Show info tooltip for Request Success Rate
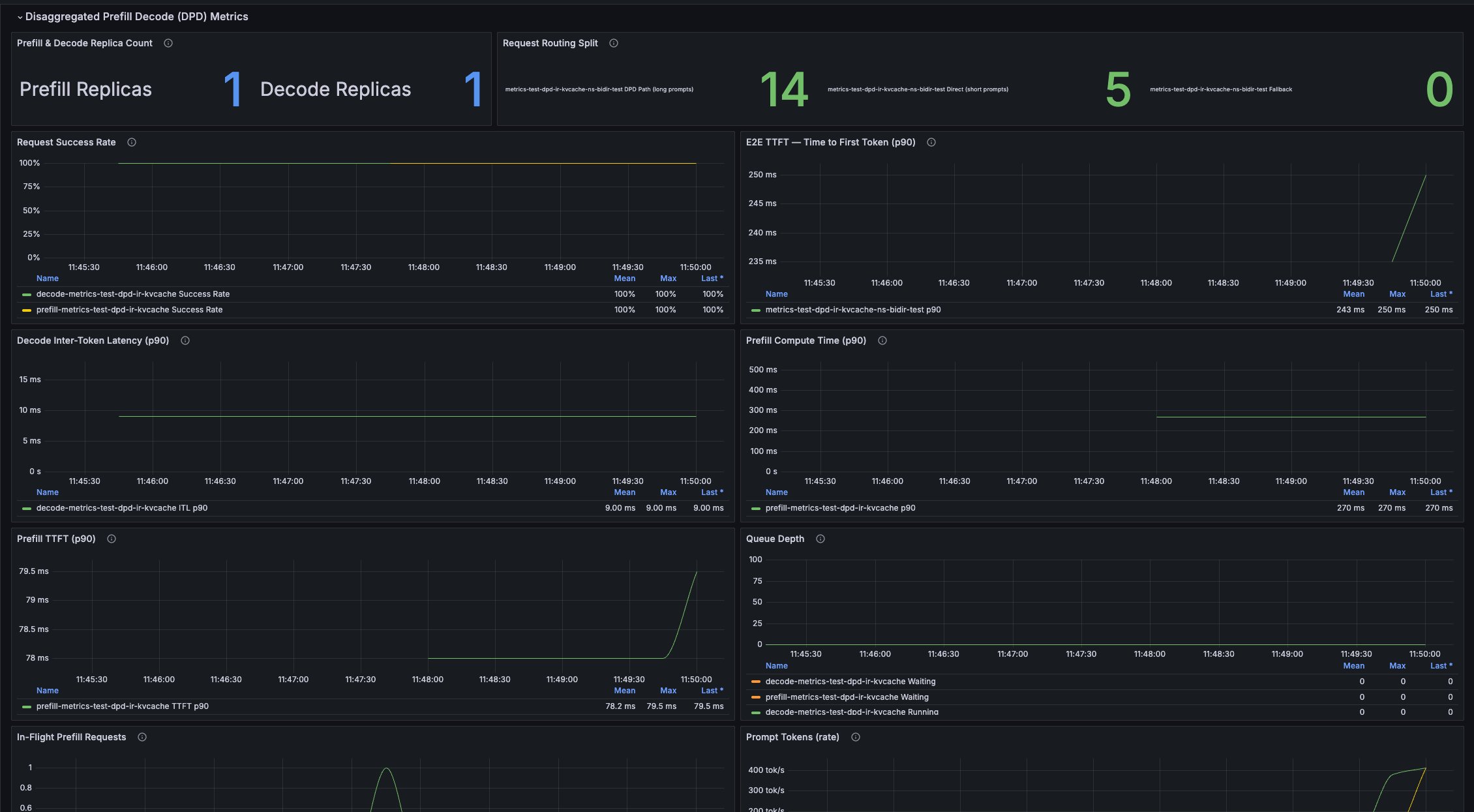Screen dimensions: 1474x812 [132, 142]
